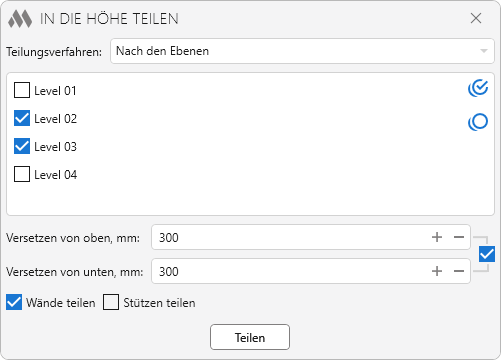Click the check-all levels icon

(478, 88)
